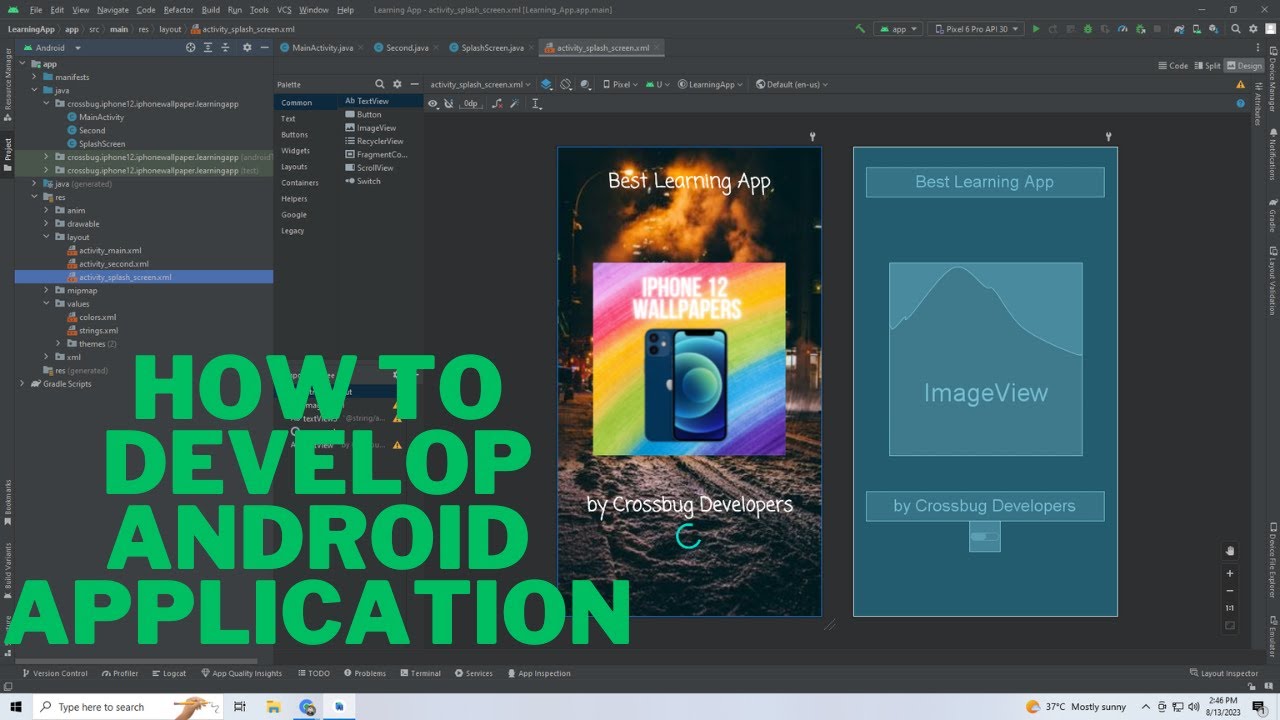The width and height of the screenshot is (1280, 720).
Task: Open App Quality Insights panel
Action: tap(241, 673)
